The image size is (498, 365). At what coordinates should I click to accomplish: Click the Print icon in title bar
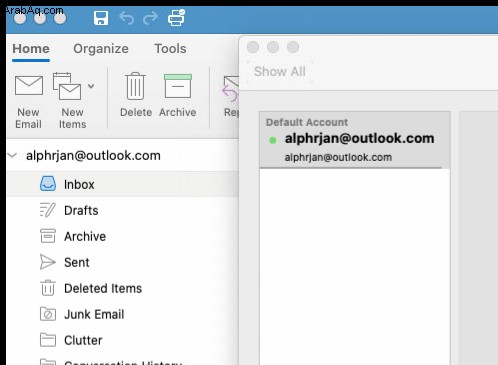pyautogui.click(x=176, y=18)
